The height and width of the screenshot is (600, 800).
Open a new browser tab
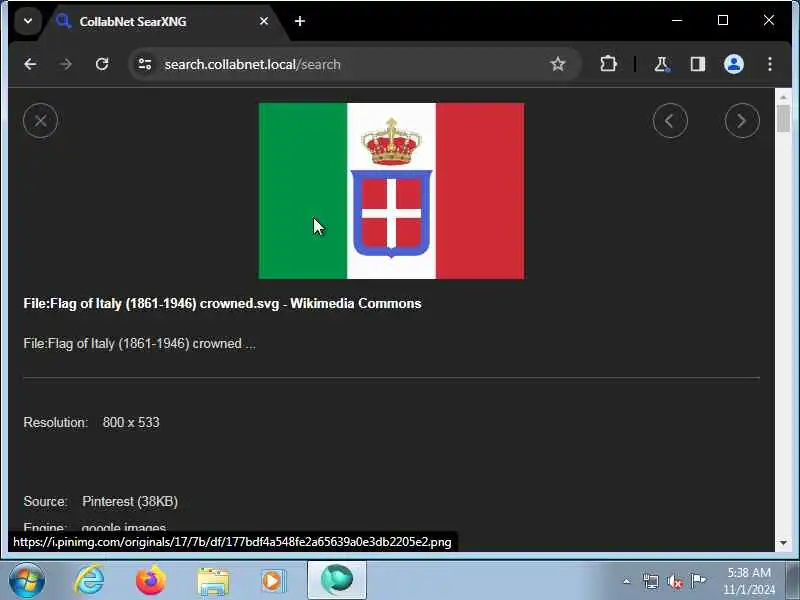pyautogui.click(x=300, y=21)
